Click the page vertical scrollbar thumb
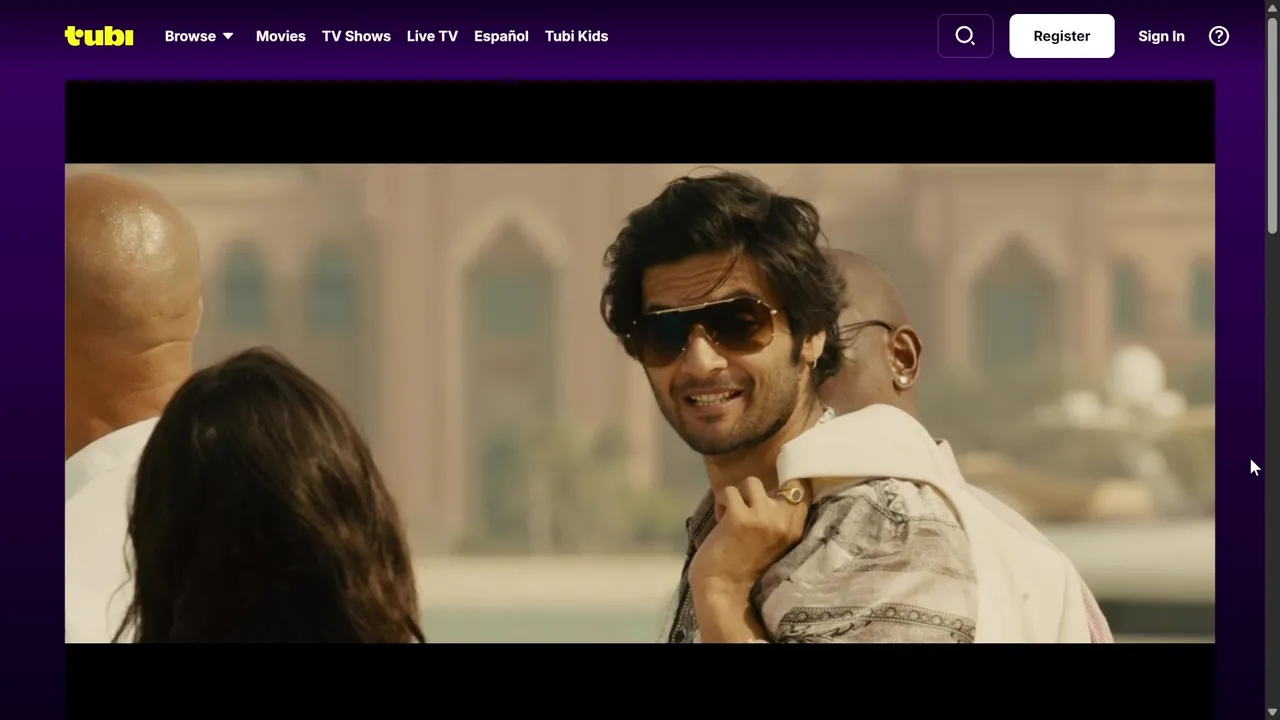 [x=1272, y=125]
